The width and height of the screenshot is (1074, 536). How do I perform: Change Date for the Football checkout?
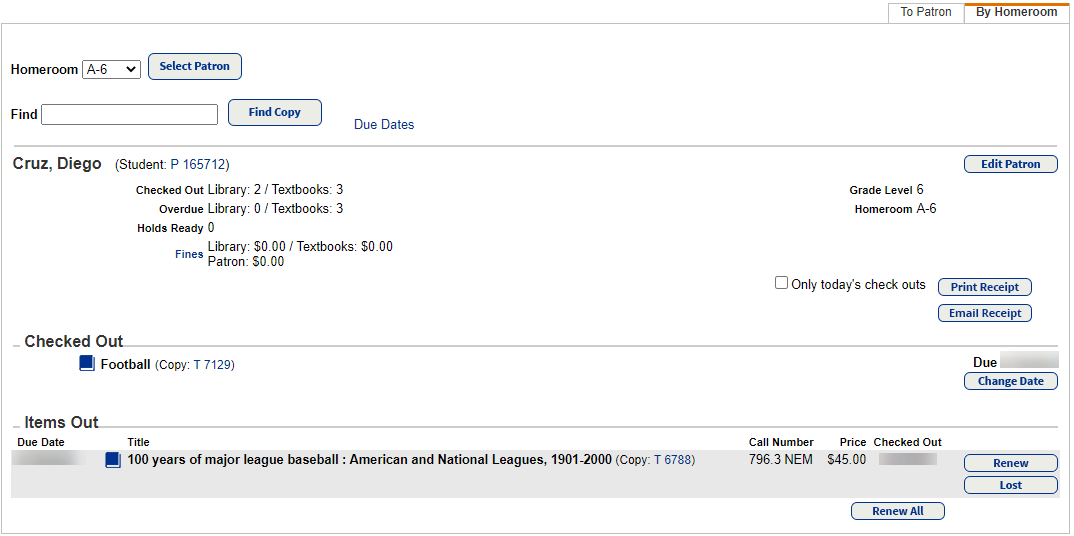coord(1010,381)
